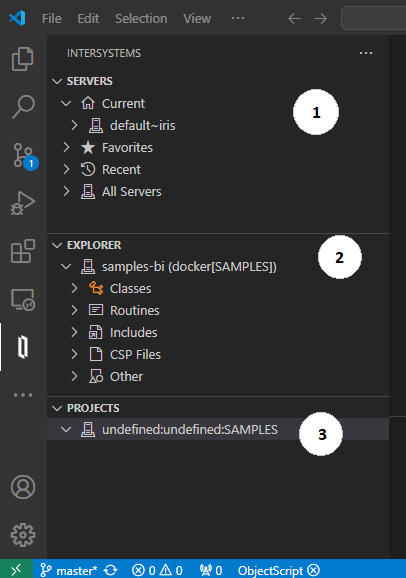Collapse the PROJECTS section
Viewport: 406px width, 578px height.
coord(57,408)
